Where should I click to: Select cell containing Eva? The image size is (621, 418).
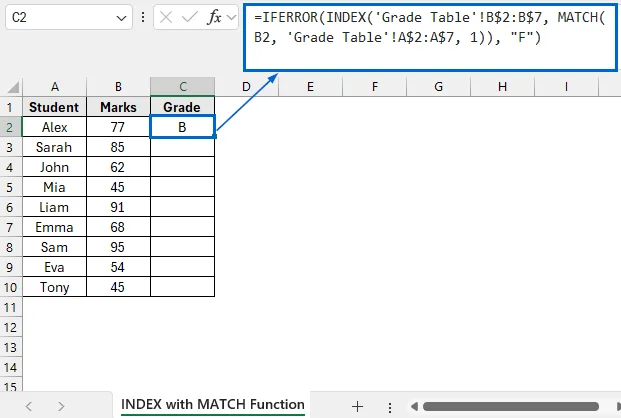point(54,267)
